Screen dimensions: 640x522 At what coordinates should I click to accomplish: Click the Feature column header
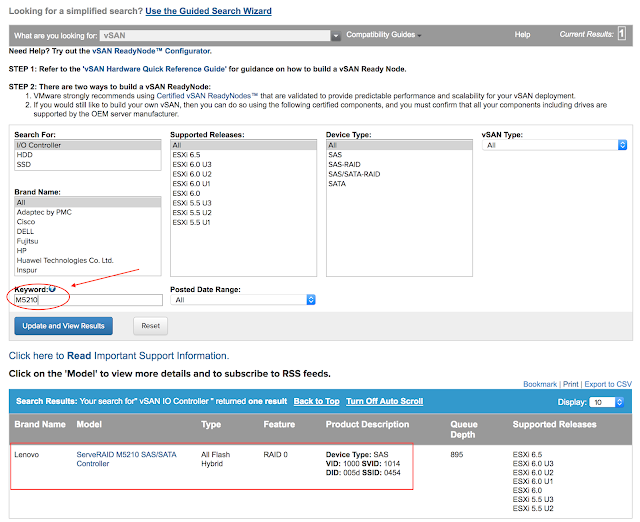click(279, 424)
